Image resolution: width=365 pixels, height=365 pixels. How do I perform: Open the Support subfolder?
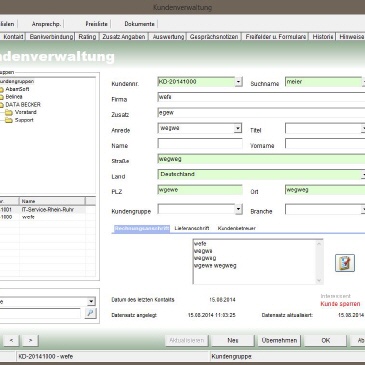[x=19, y=120]
